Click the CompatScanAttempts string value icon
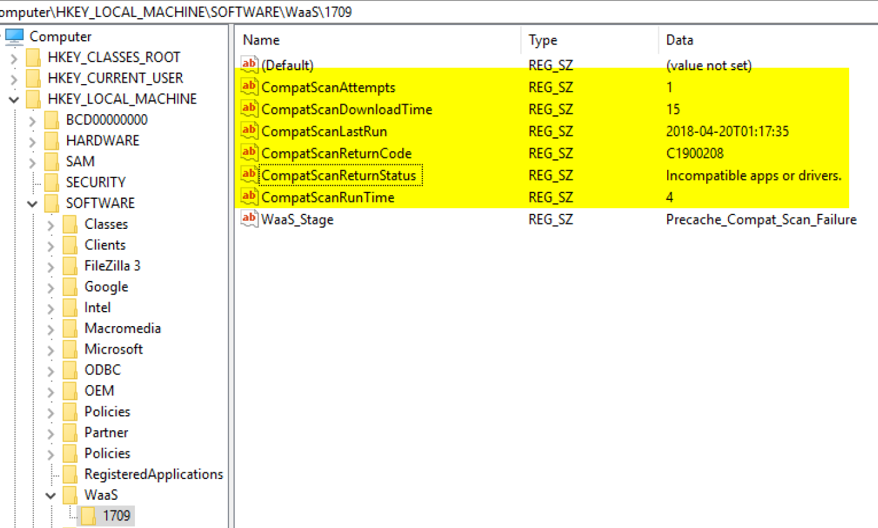The width and height of the screenshot is (878, 528). (249, 88)
